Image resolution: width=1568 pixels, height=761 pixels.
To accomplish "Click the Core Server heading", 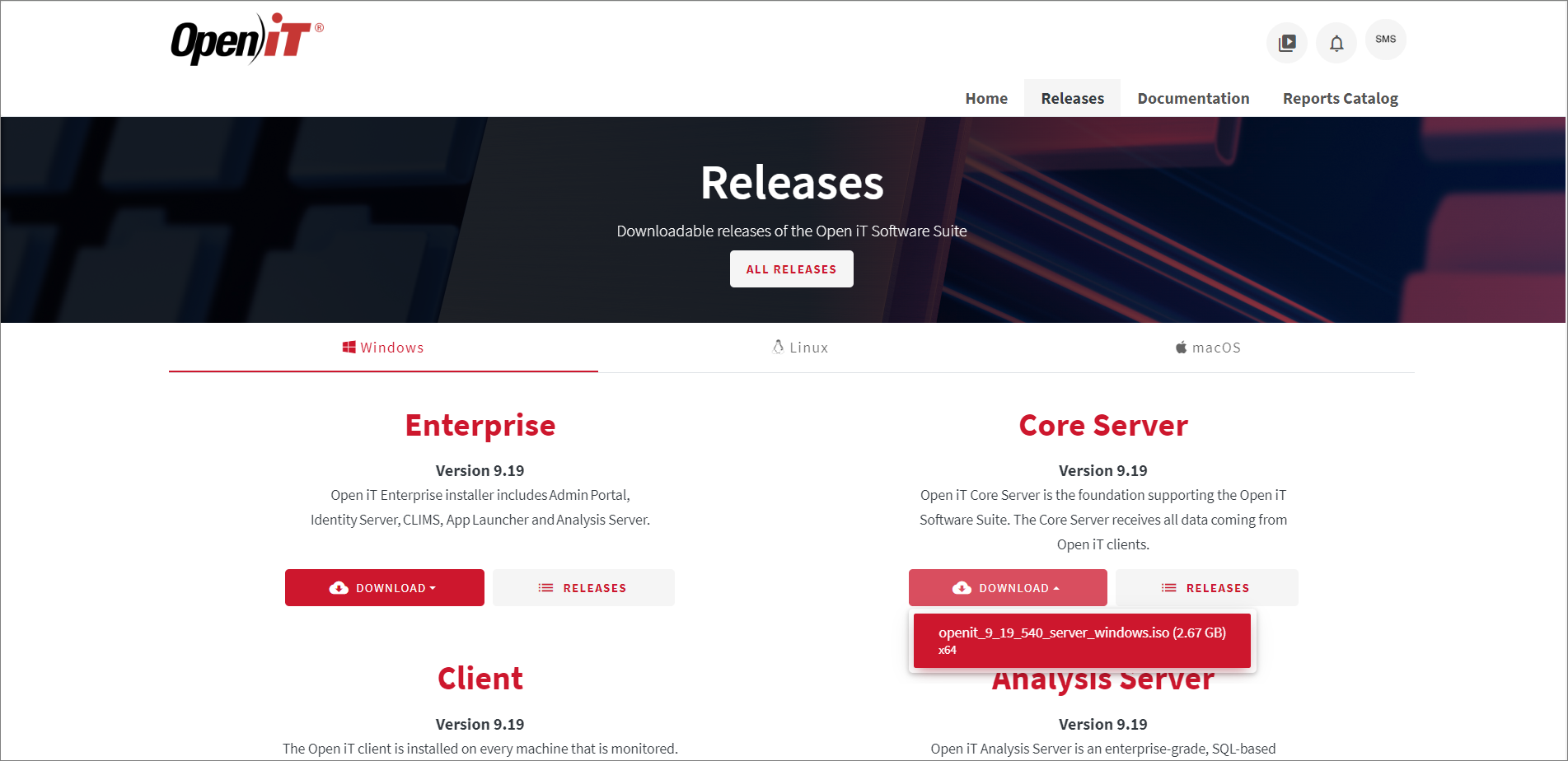I will 1103,426.
